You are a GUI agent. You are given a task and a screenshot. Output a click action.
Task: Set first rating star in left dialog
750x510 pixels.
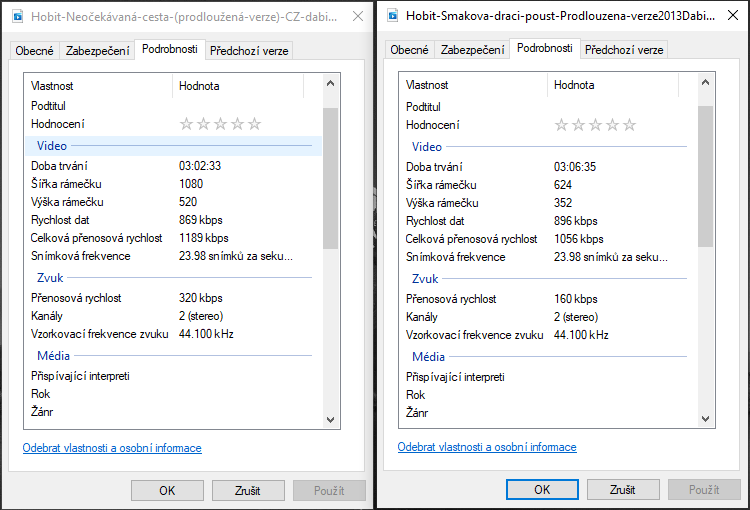[x=186, y=124]
